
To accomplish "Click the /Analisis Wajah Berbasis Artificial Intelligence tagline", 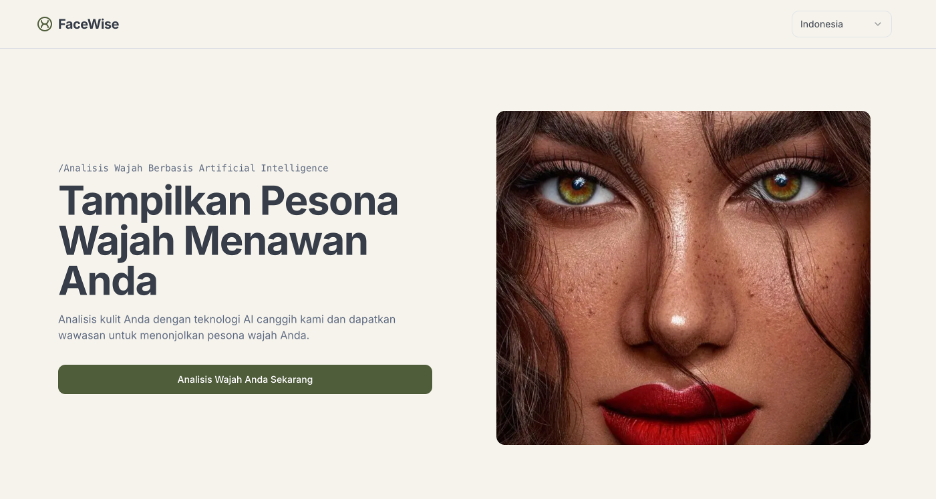I will click(193, 168).
